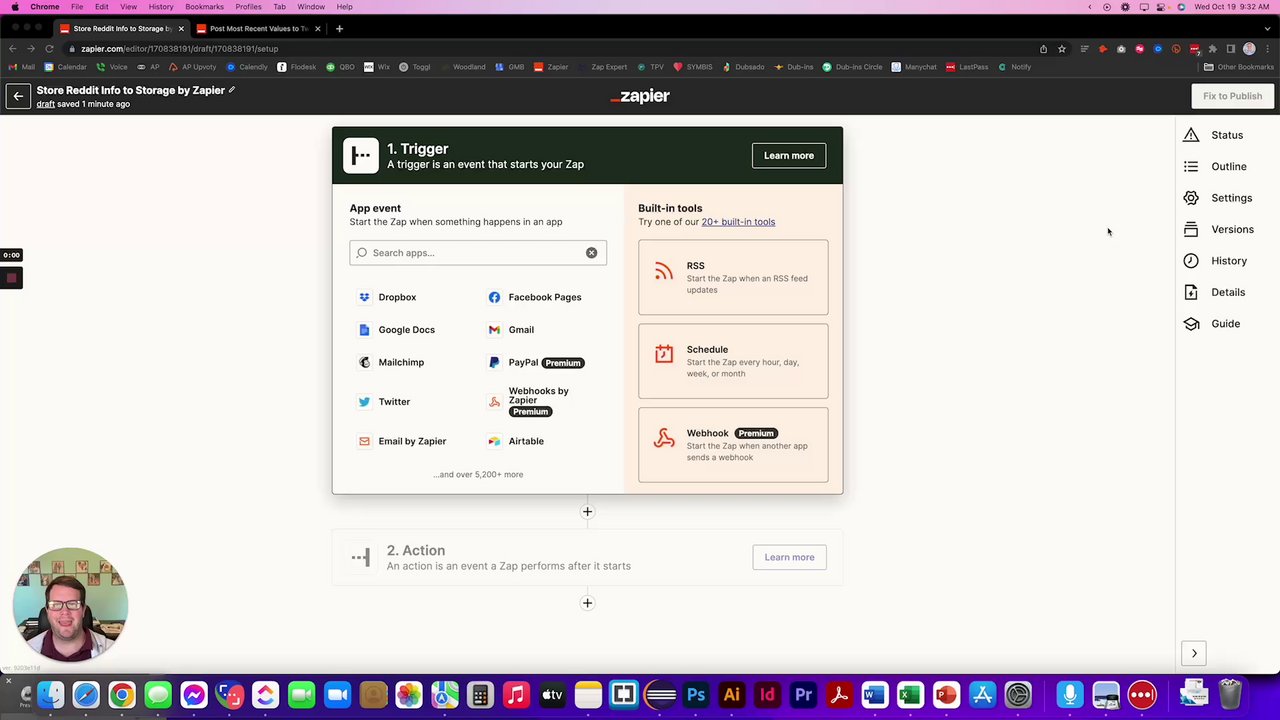
Task: Launch Premiere Pro from the Dock
Action: 803,694
